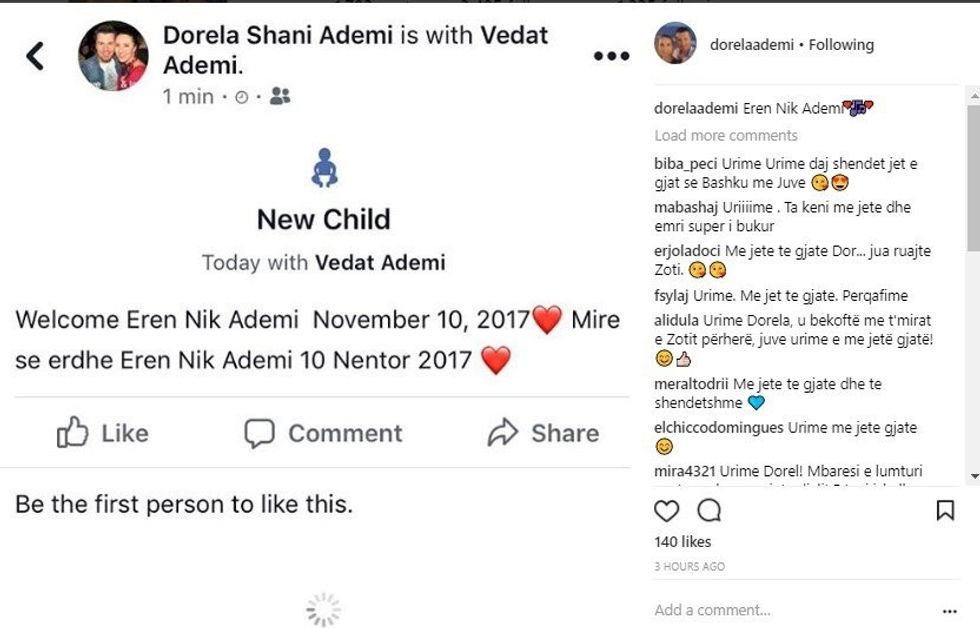Click the Facebook profile picture thumbnail
980x628 pixels.
click(113, 56)
